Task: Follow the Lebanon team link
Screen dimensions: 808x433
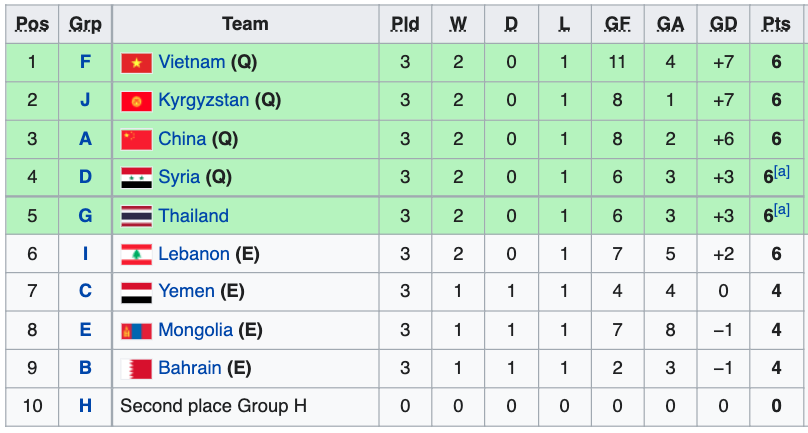Action: tap(194, 254)
